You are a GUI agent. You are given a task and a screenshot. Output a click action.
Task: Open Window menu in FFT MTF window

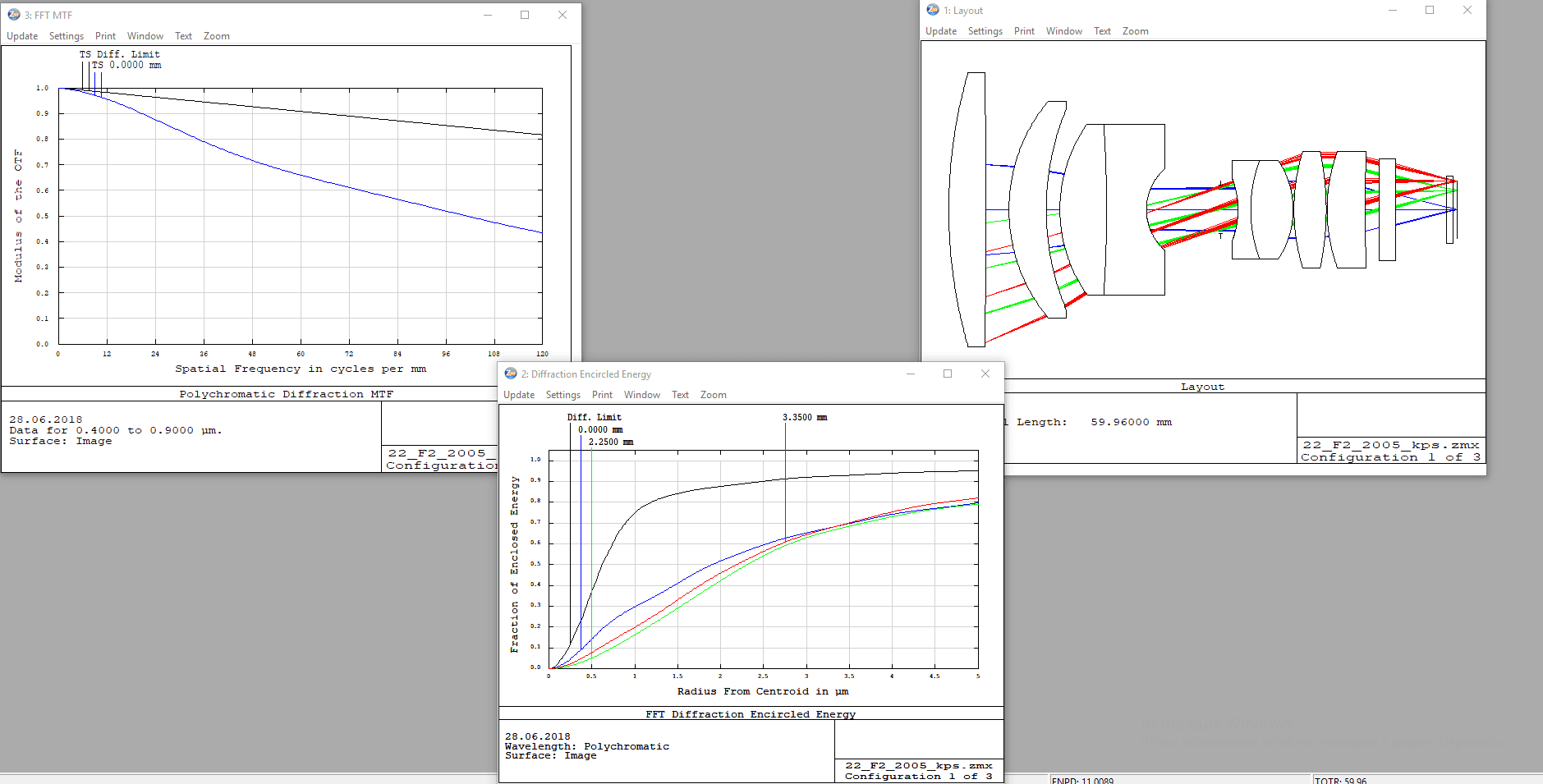[145, 36]
